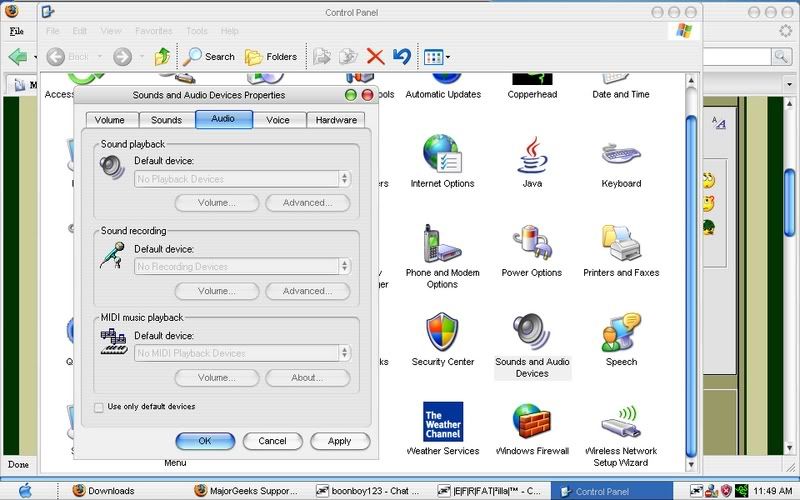
Task: Expand the sound playback default device dropdown
Action: 344,179
